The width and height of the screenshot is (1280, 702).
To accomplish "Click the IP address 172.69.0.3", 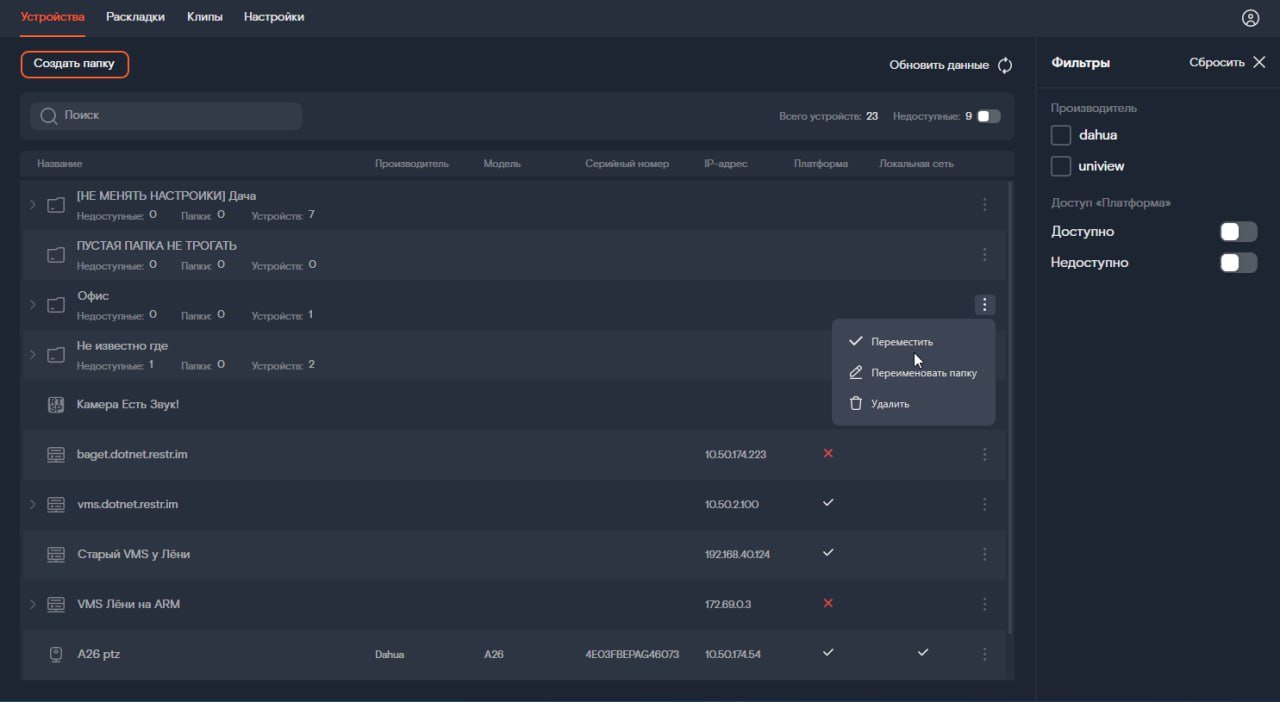I will pyautogui.click(x=726, y=605).
